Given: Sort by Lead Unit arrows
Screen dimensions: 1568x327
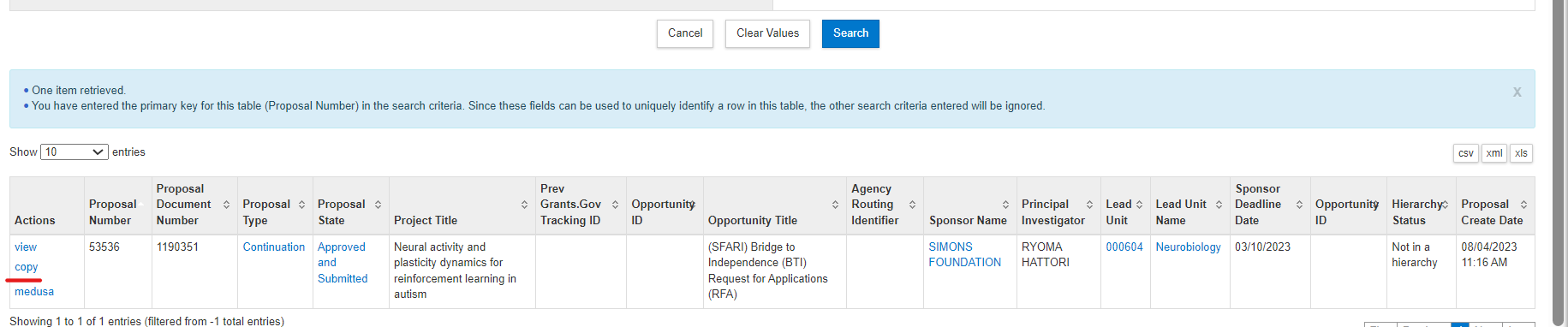Looking at the screenshot, I should [1139, 205].
